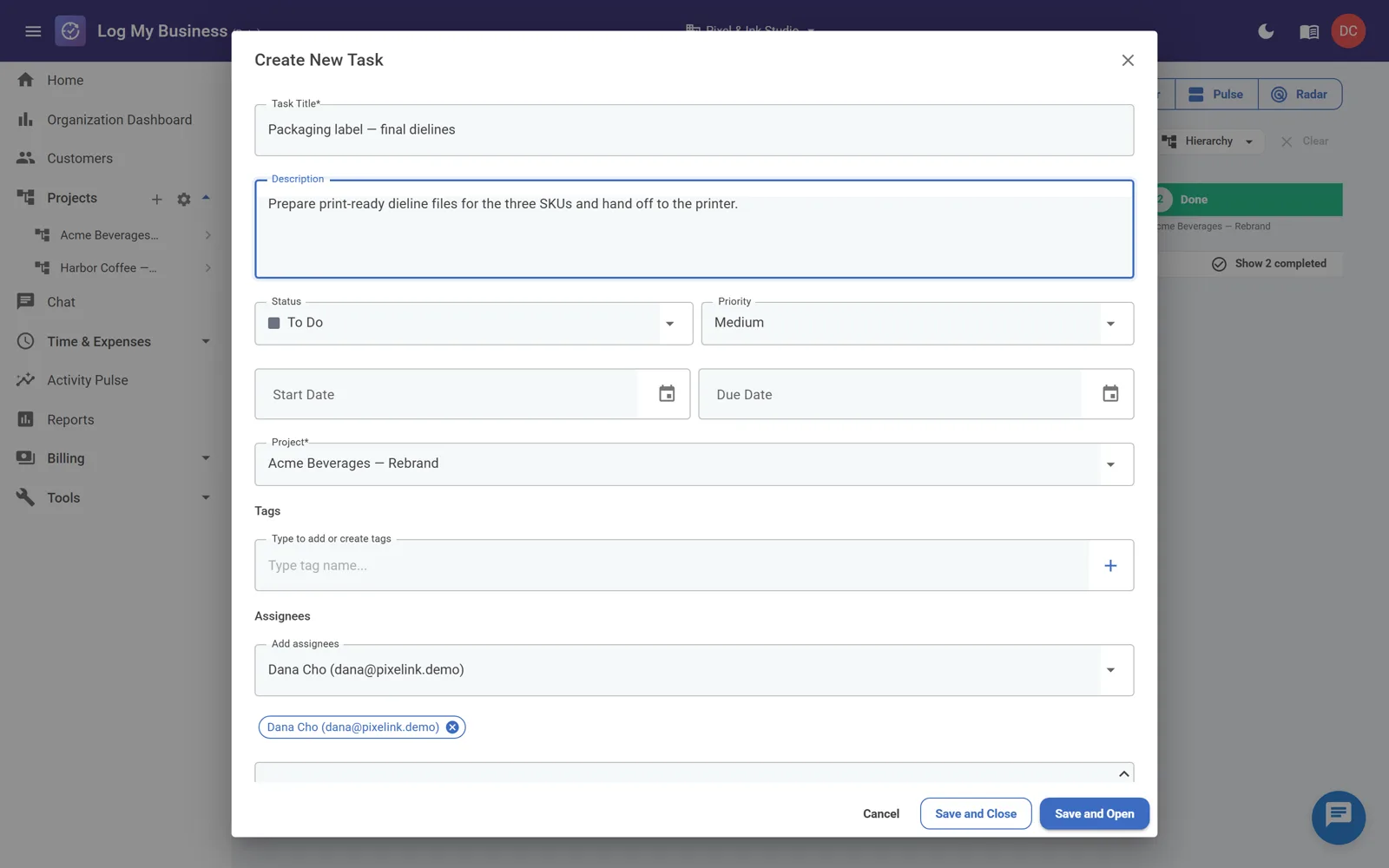Image resolution: width=1389 pixels, height=868 pixels.
Task: Focus the Type tag name field
Action: 672,566
